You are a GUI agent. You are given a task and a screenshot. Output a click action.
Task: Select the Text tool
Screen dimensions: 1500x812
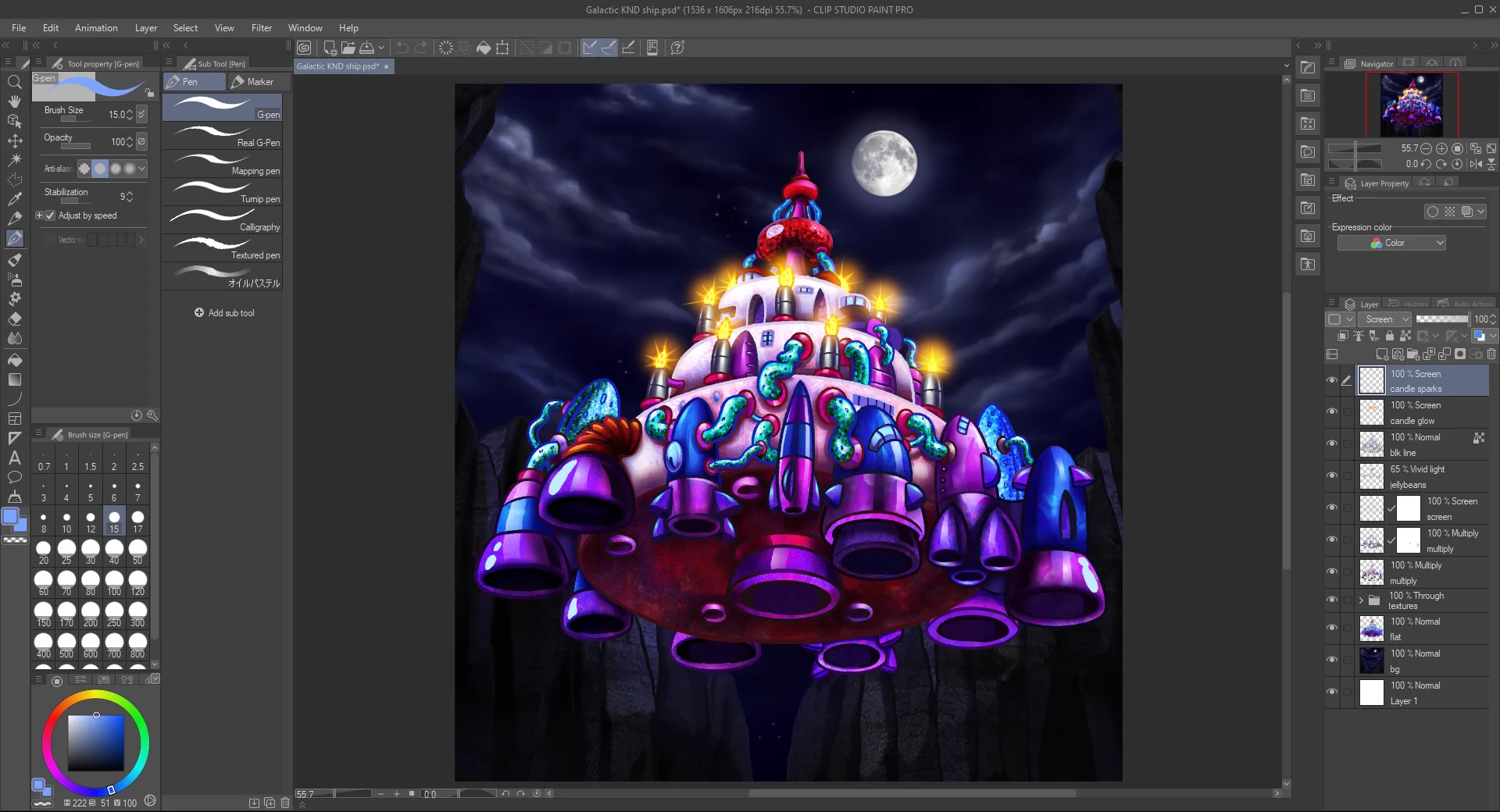click(14, 458)
